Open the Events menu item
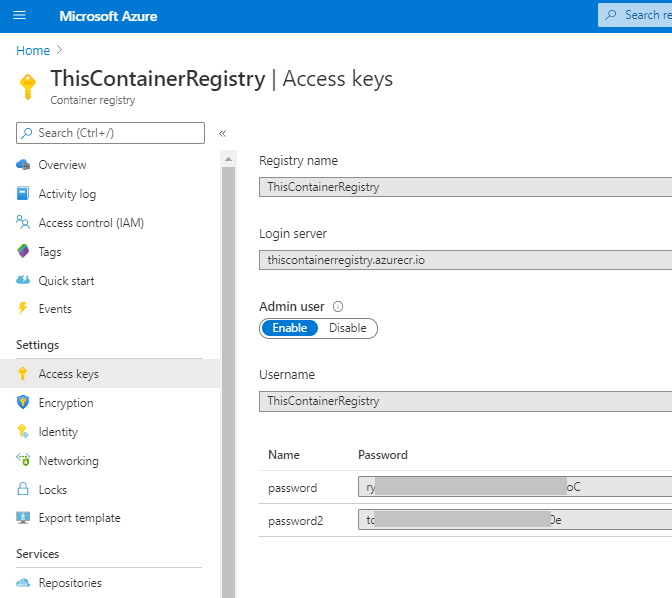The height and width of the screenshot is (598, 672). click(x=55, y=309)
